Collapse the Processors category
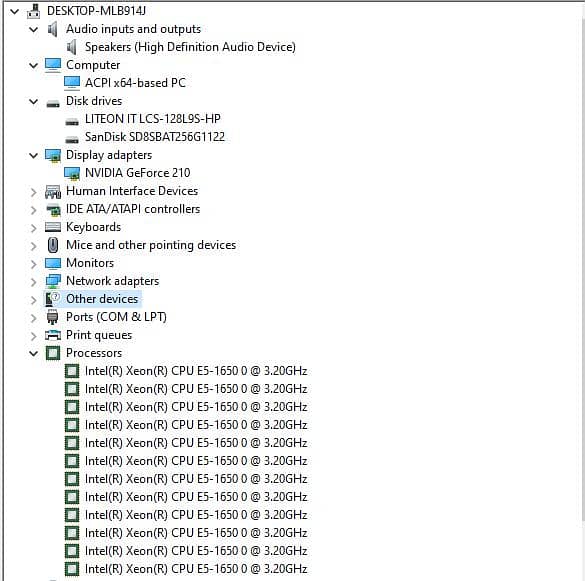Image resolution: width=585 pixels, height=581 pixels. (x=34, y=353)
